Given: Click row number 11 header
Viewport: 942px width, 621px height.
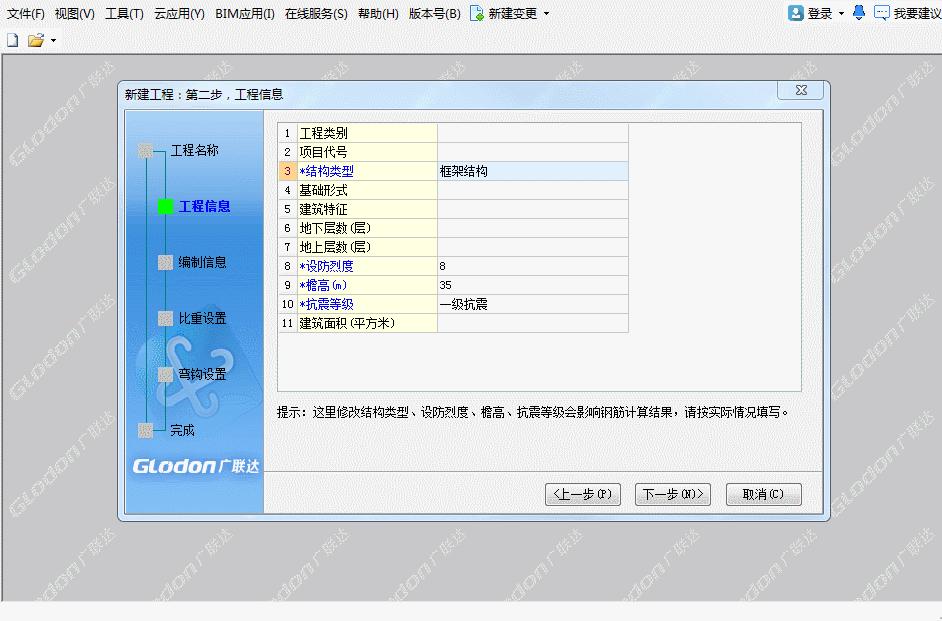Looking at the screenshot, I should click(287, 323).
